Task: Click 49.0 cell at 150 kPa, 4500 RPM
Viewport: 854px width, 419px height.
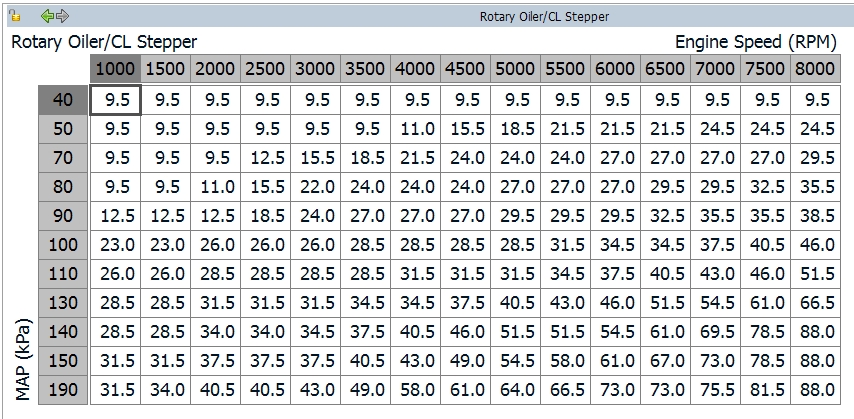Action: click(466, 361)
